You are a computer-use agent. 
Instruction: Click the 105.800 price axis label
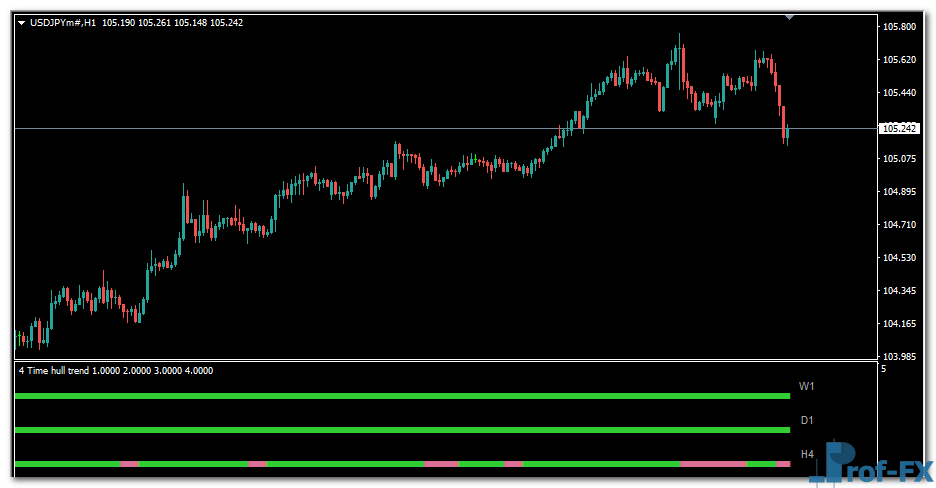pos(900,27)
